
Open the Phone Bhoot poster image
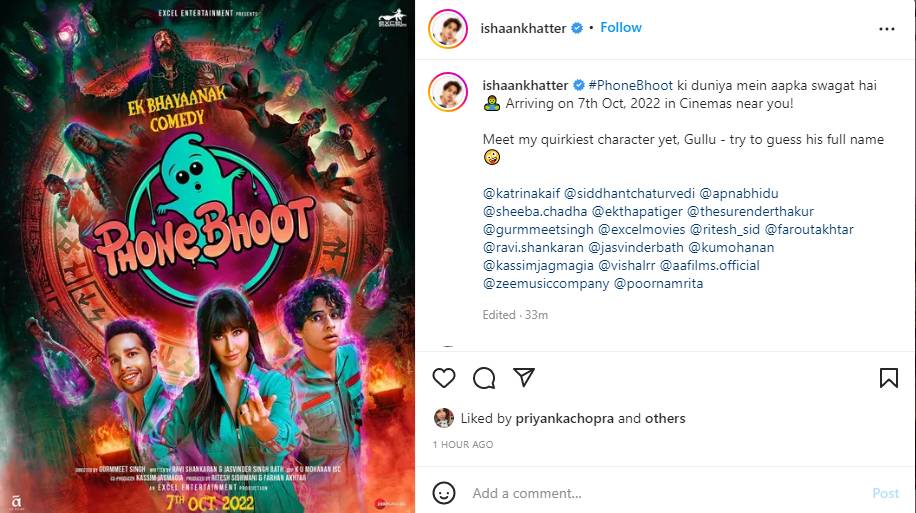point(207,256)
